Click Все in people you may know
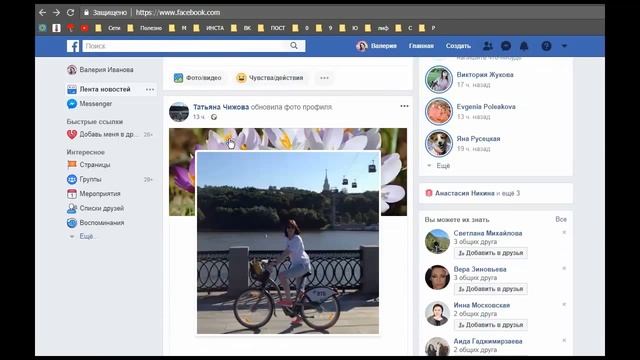Screen dimensions: 640x360 coord(561,219)
